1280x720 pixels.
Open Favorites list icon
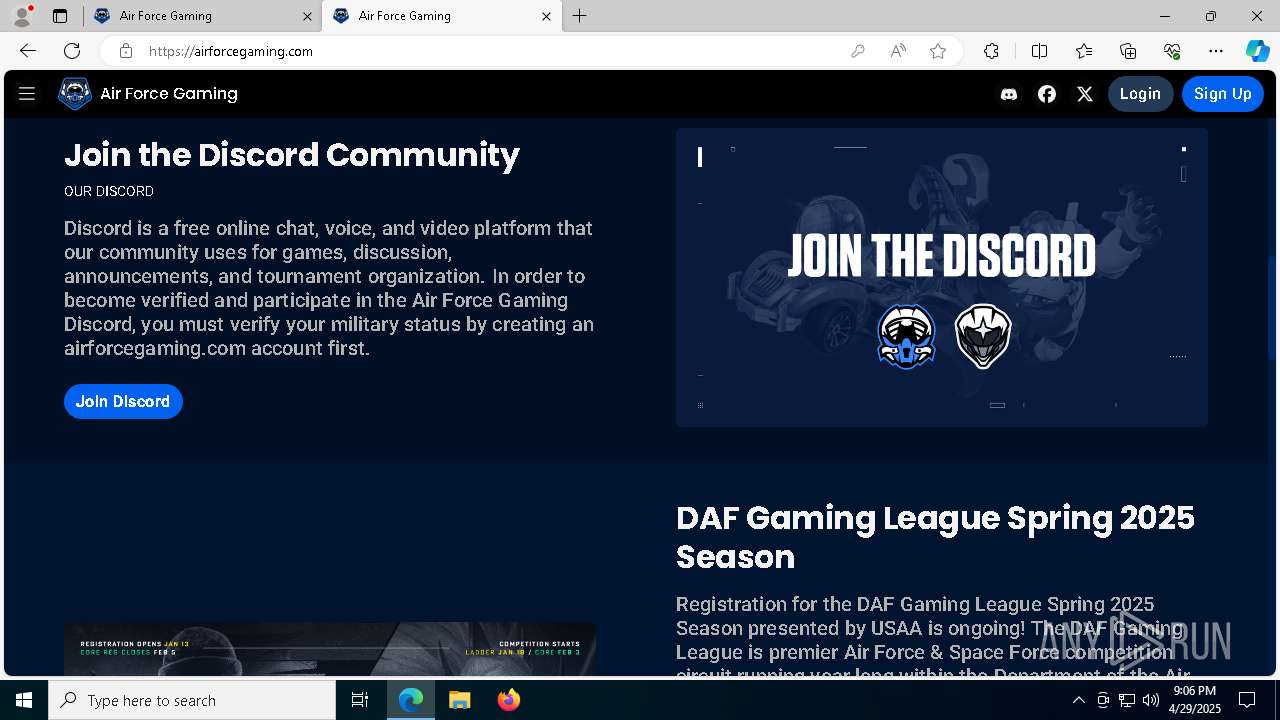tap(1084, 51)
